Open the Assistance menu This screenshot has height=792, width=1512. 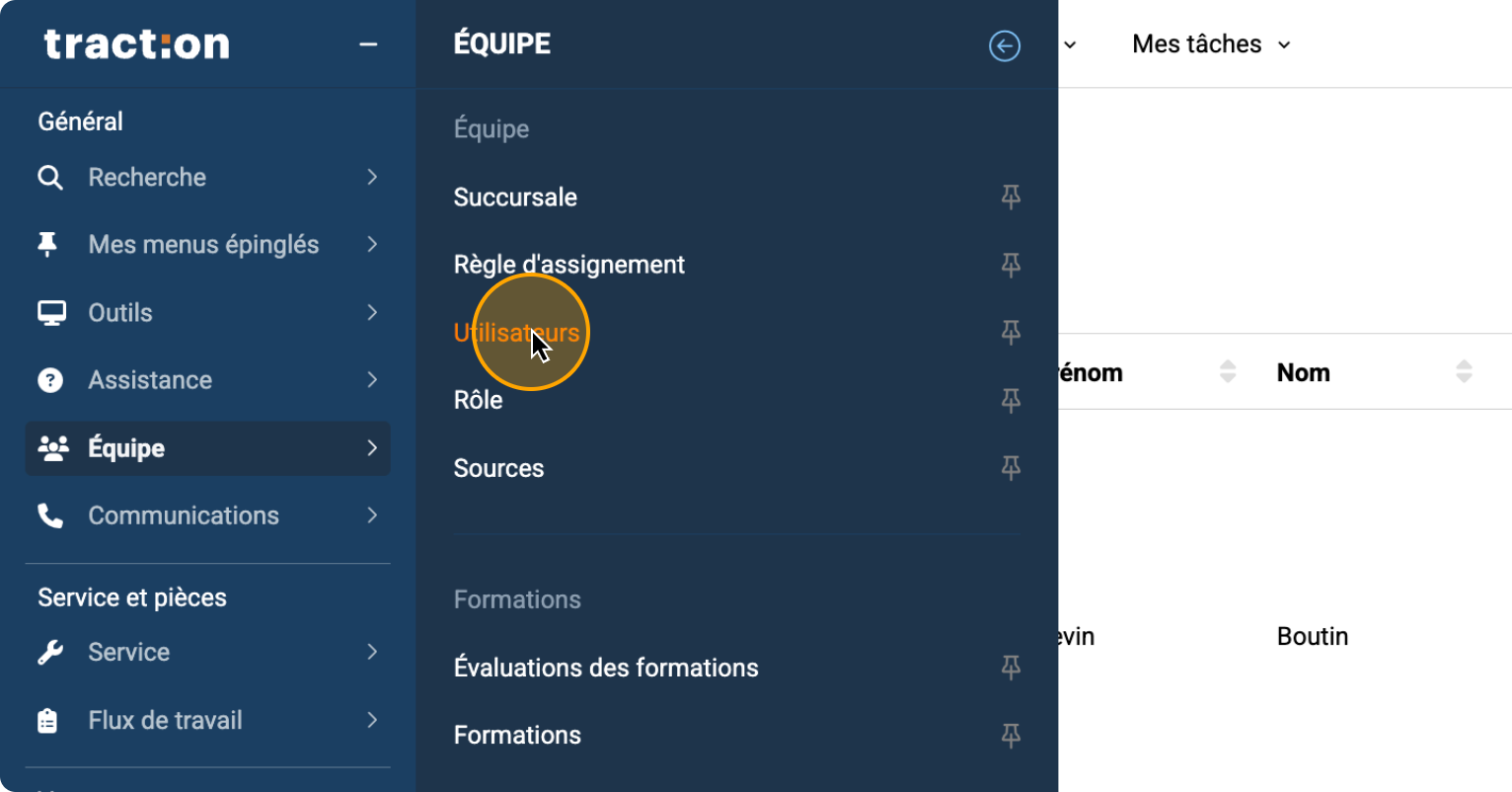[x=150, y=380]
